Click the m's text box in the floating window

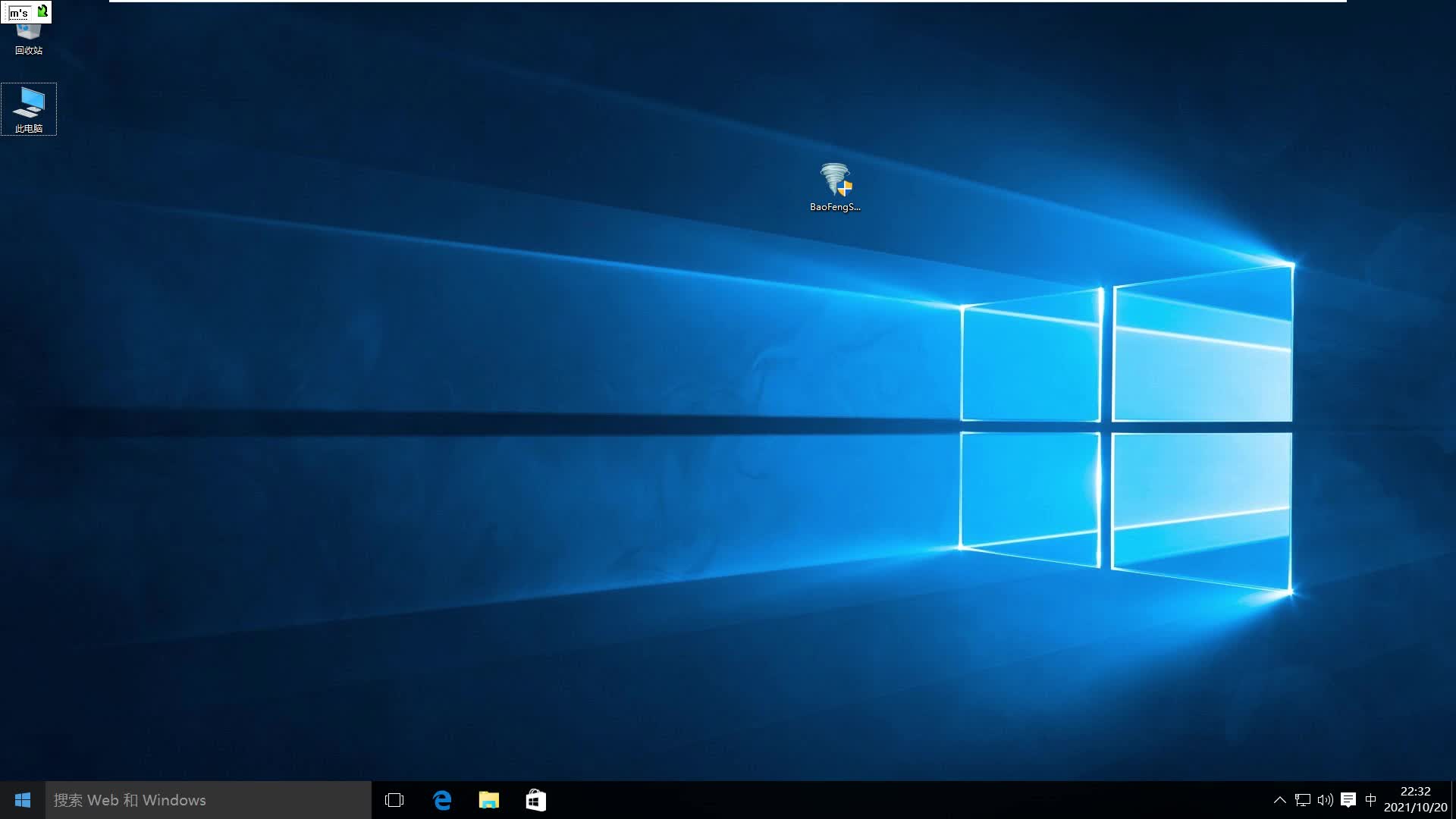pos(18,11)
